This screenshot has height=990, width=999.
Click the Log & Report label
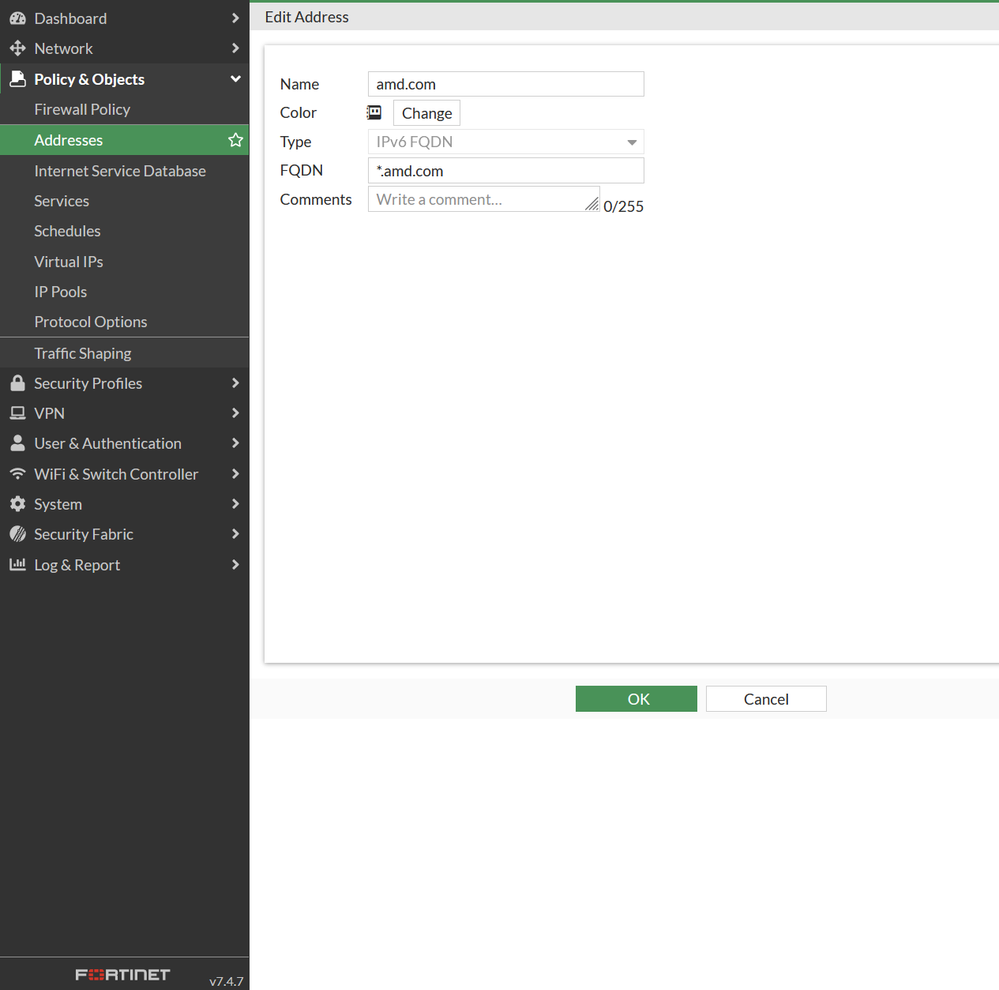pyautogui.click(x=77, y=564)
